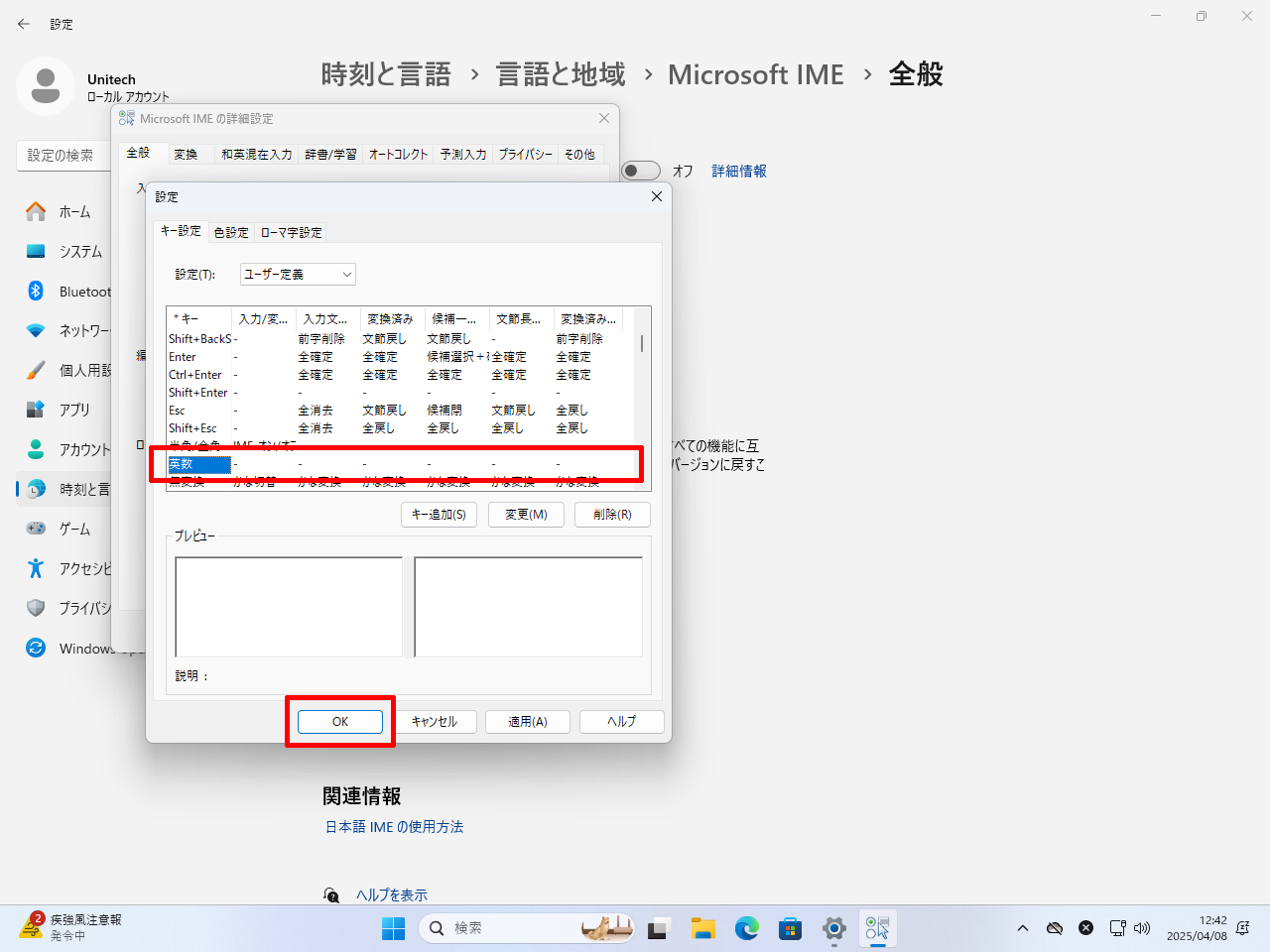Open Microsoft Store from taskbar
The width and height of the screenshot is (1270, 952).
(x=790, y=928)
